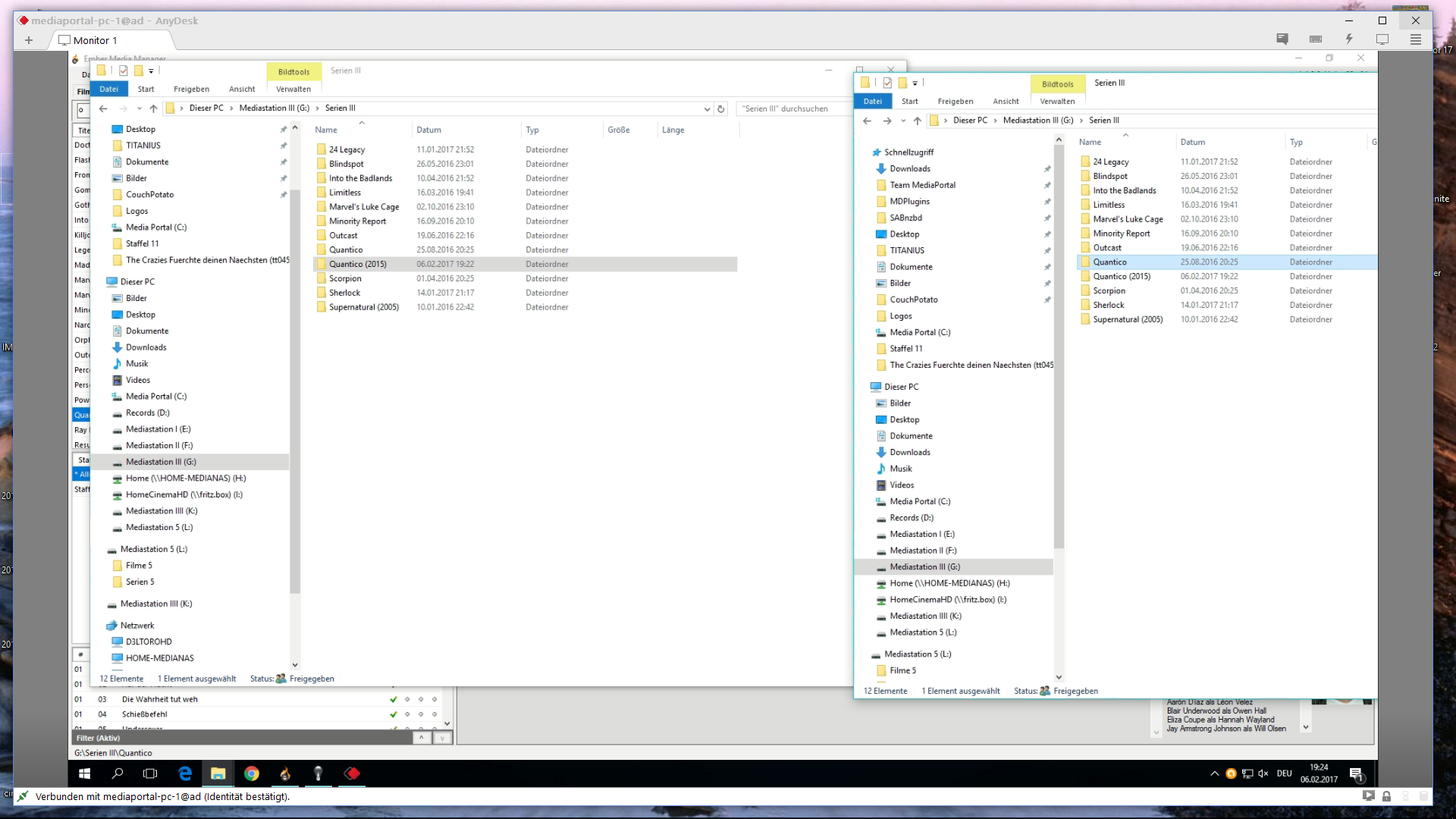Open Serien 5 folder in left navigation pane
This screenshot has width=1456, height=819.
pyautogui.click(x=140, y=582)
